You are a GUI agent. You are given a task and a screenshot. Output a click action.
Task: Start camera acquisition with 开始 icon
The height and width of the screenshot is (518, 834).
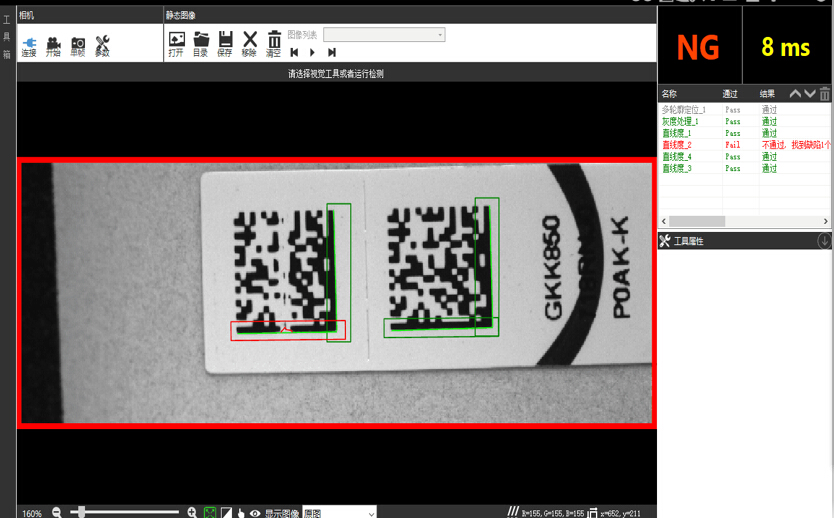tap(53, 45)
